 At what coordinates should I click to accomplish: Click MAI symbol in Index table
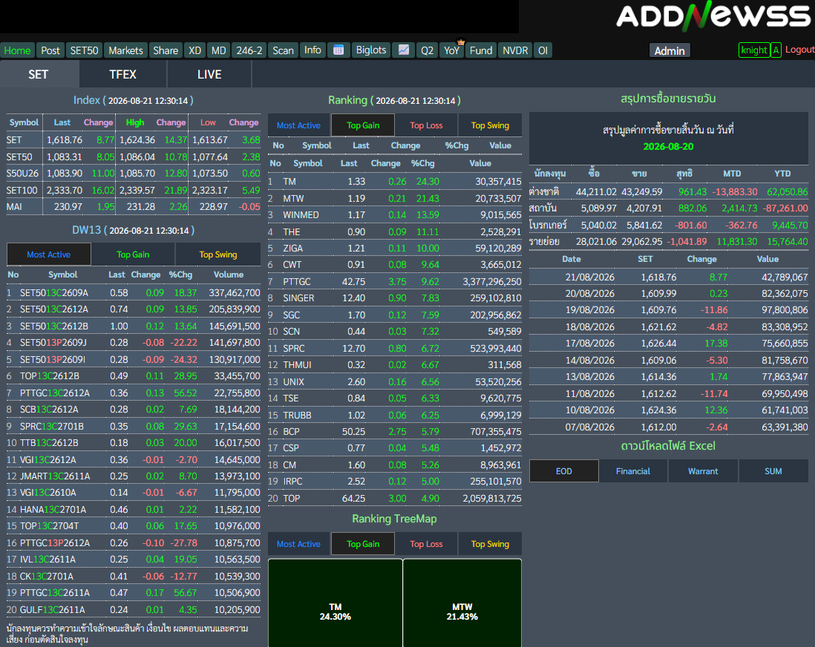[x=14, y=207]
